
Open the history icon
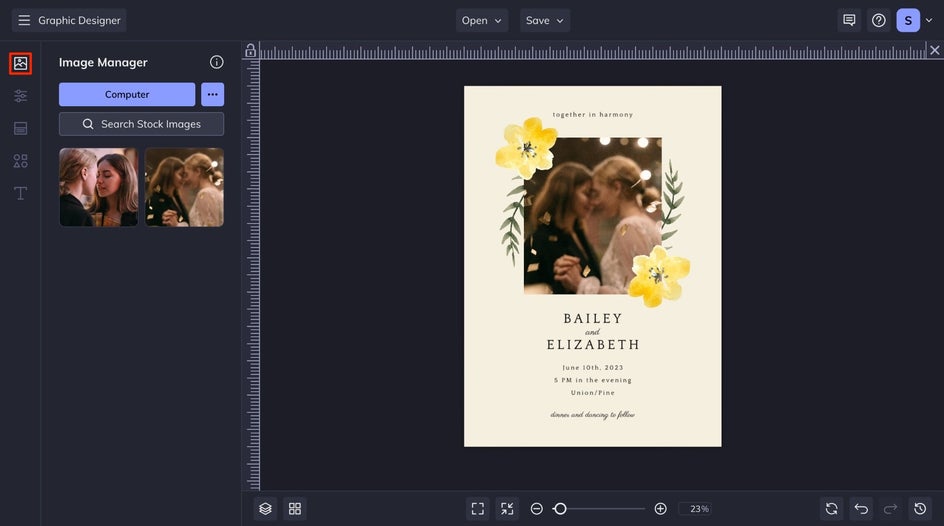pyautogui.click(x=920, y=509)
